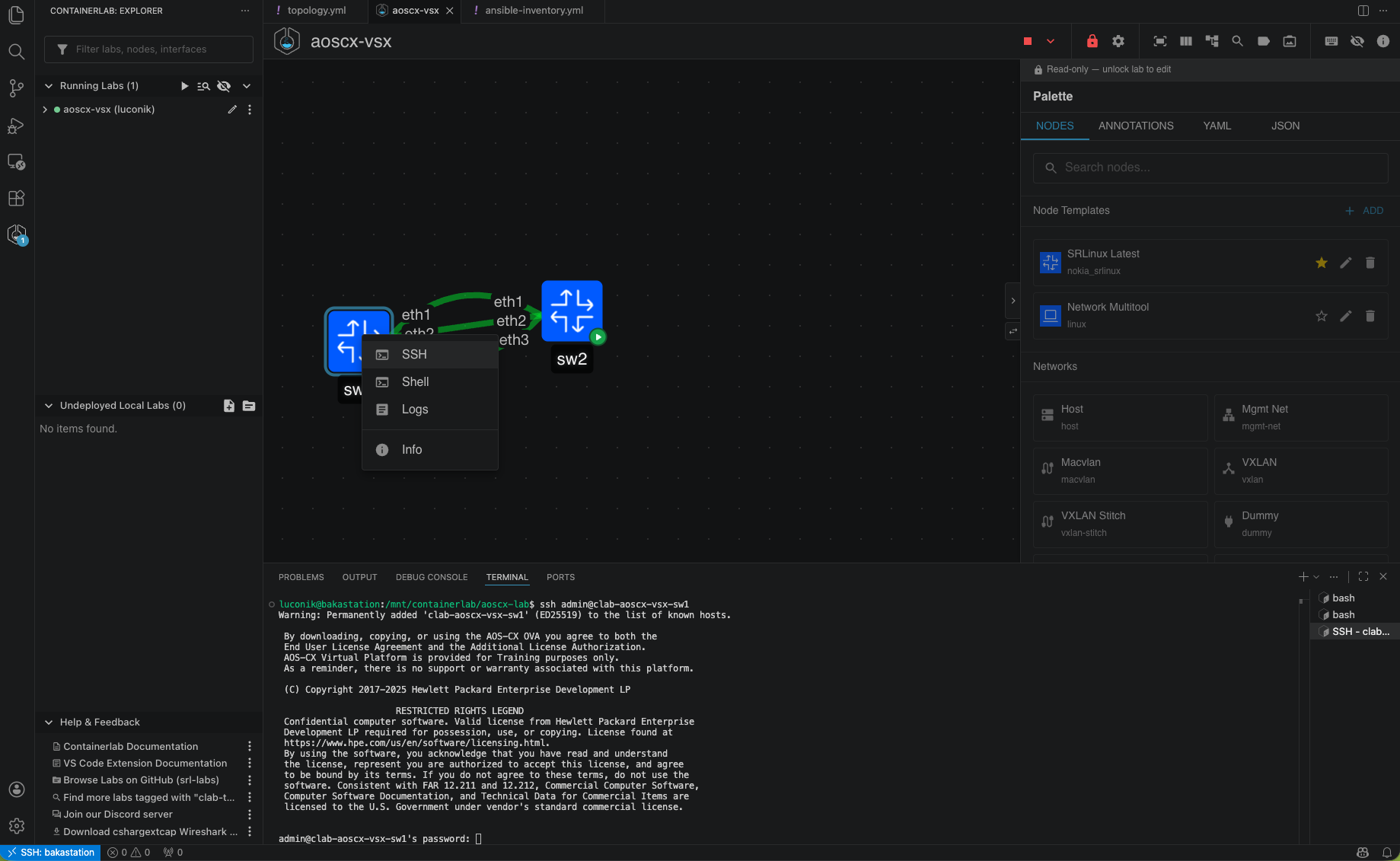Close the aoscx-vsx editor tab
Viewport: 1400px width, 861px height.
[x=450, y=11]
